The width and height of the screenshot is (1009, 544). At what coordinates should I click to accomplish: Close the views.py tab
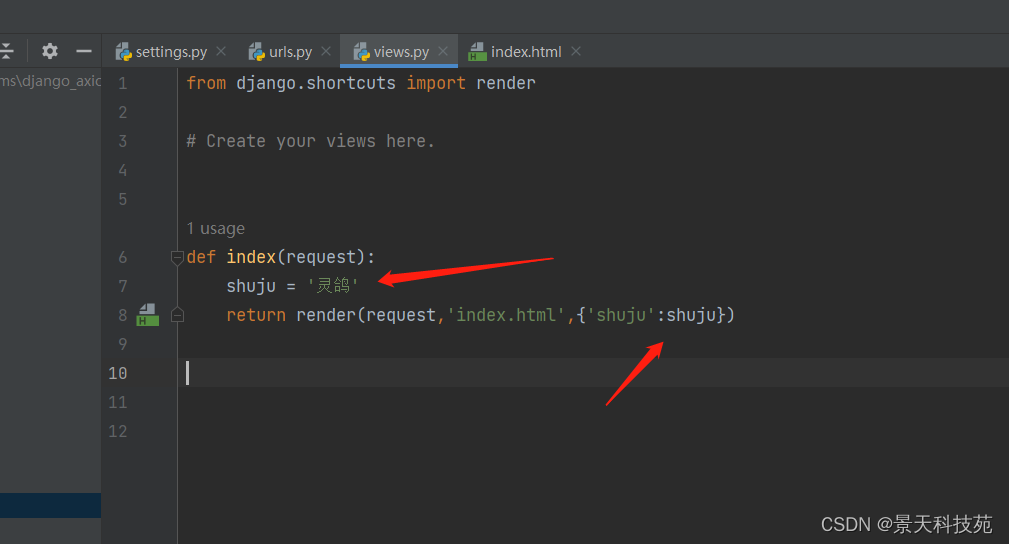click(x=443, y=51)
